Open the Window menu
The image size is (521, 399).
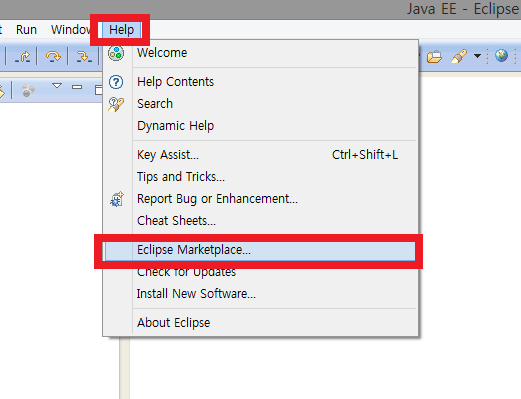71,30
